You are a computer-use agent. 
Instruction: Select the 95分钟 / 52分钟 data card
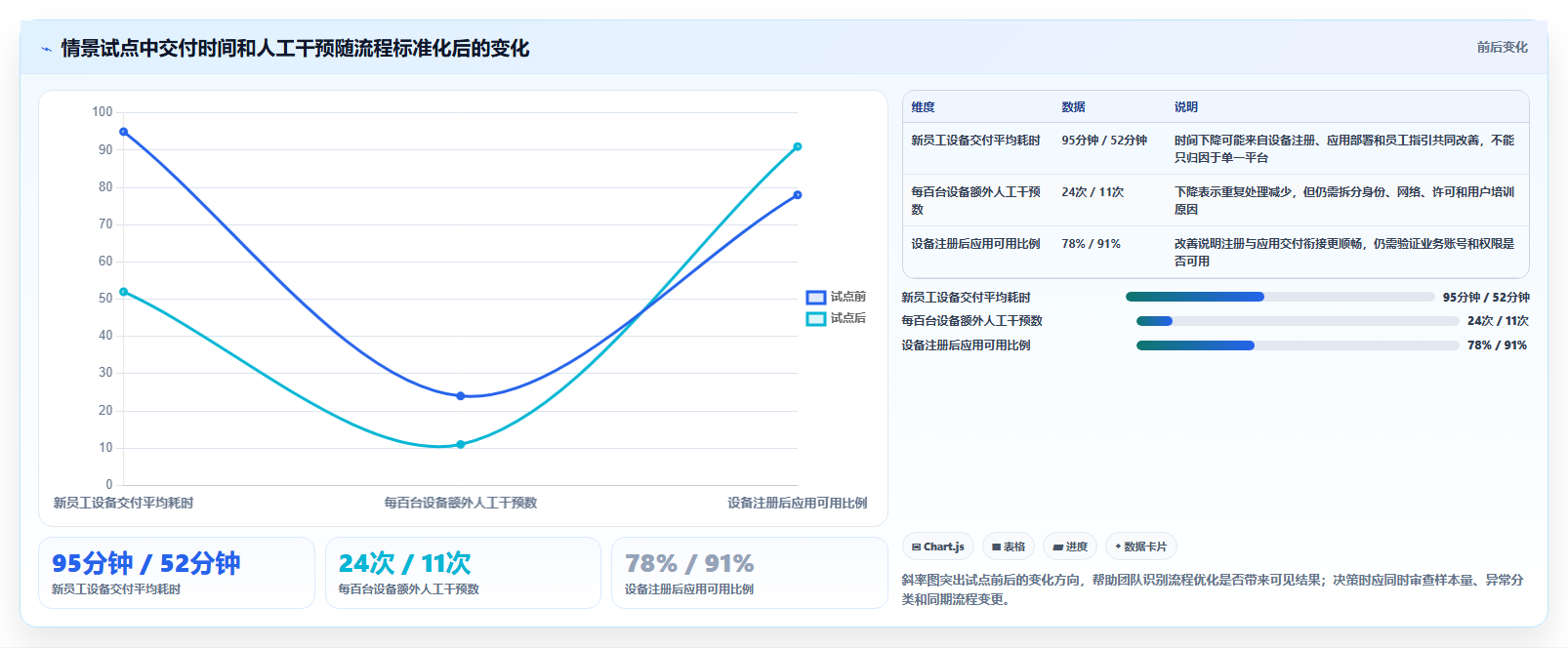click(x=177, y=573)
